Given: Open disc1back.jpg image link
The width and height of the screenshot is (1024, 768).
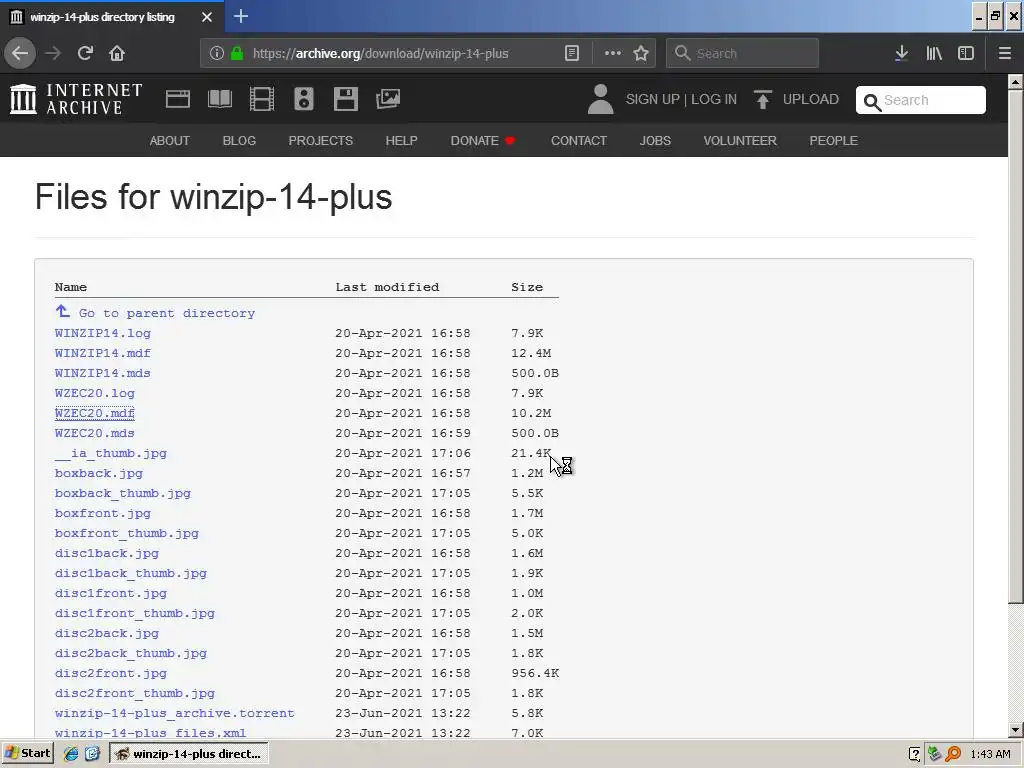Looking at the screenshot, I should coord(106,553).
